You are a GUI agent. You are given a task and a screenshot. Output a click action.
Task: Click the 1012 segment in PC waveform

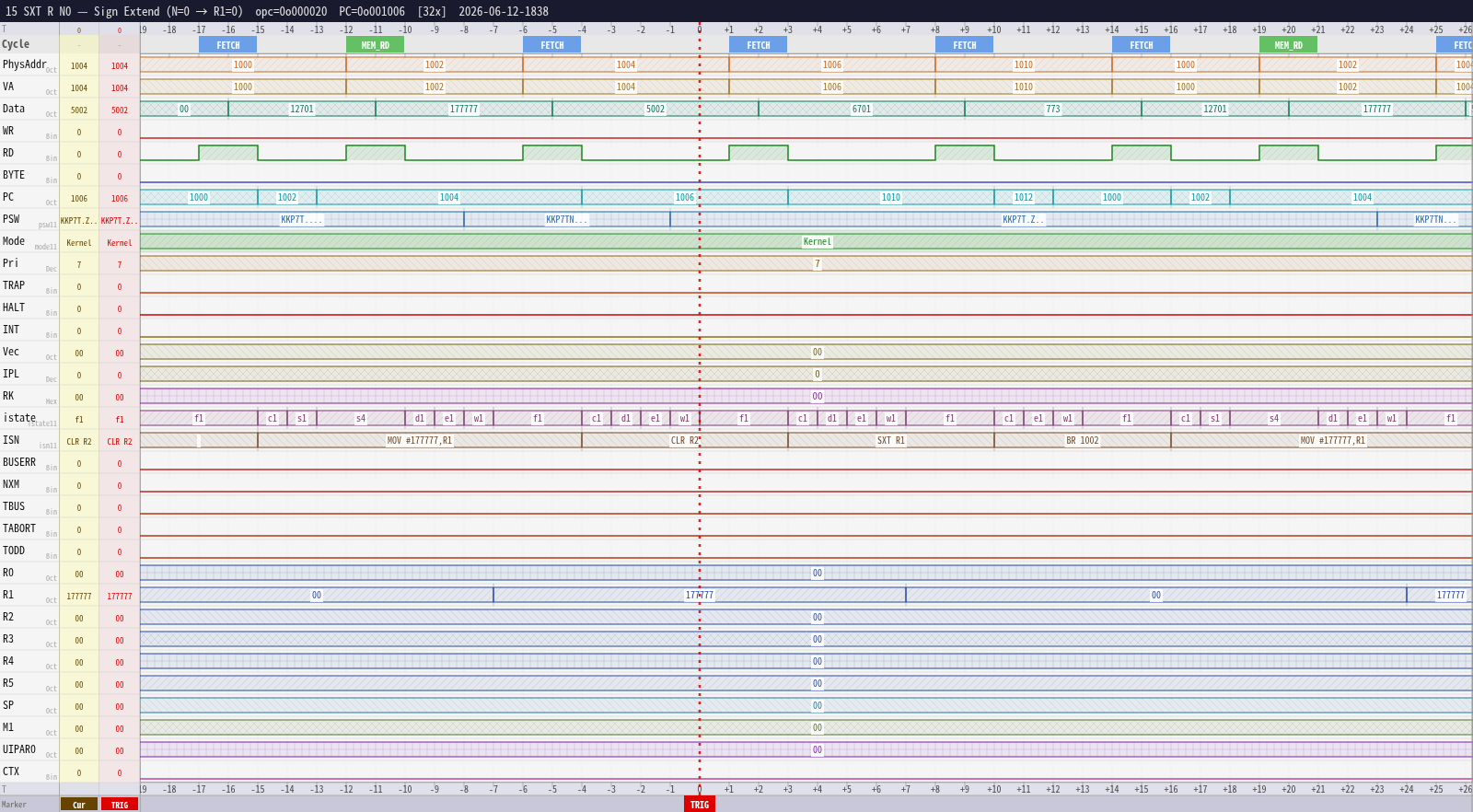point(1024,198)
